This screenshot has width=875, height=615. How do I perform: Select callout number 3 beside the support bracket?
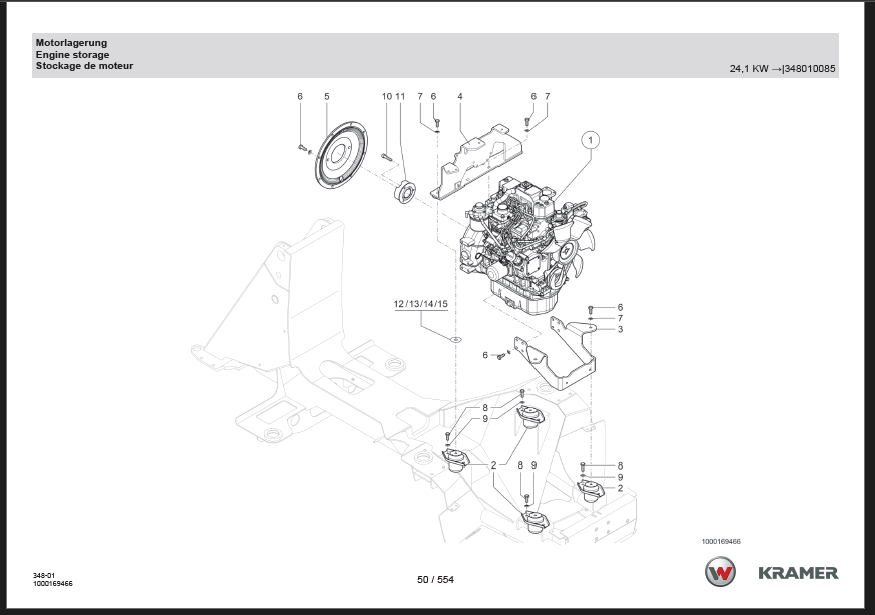coord(620,329)
